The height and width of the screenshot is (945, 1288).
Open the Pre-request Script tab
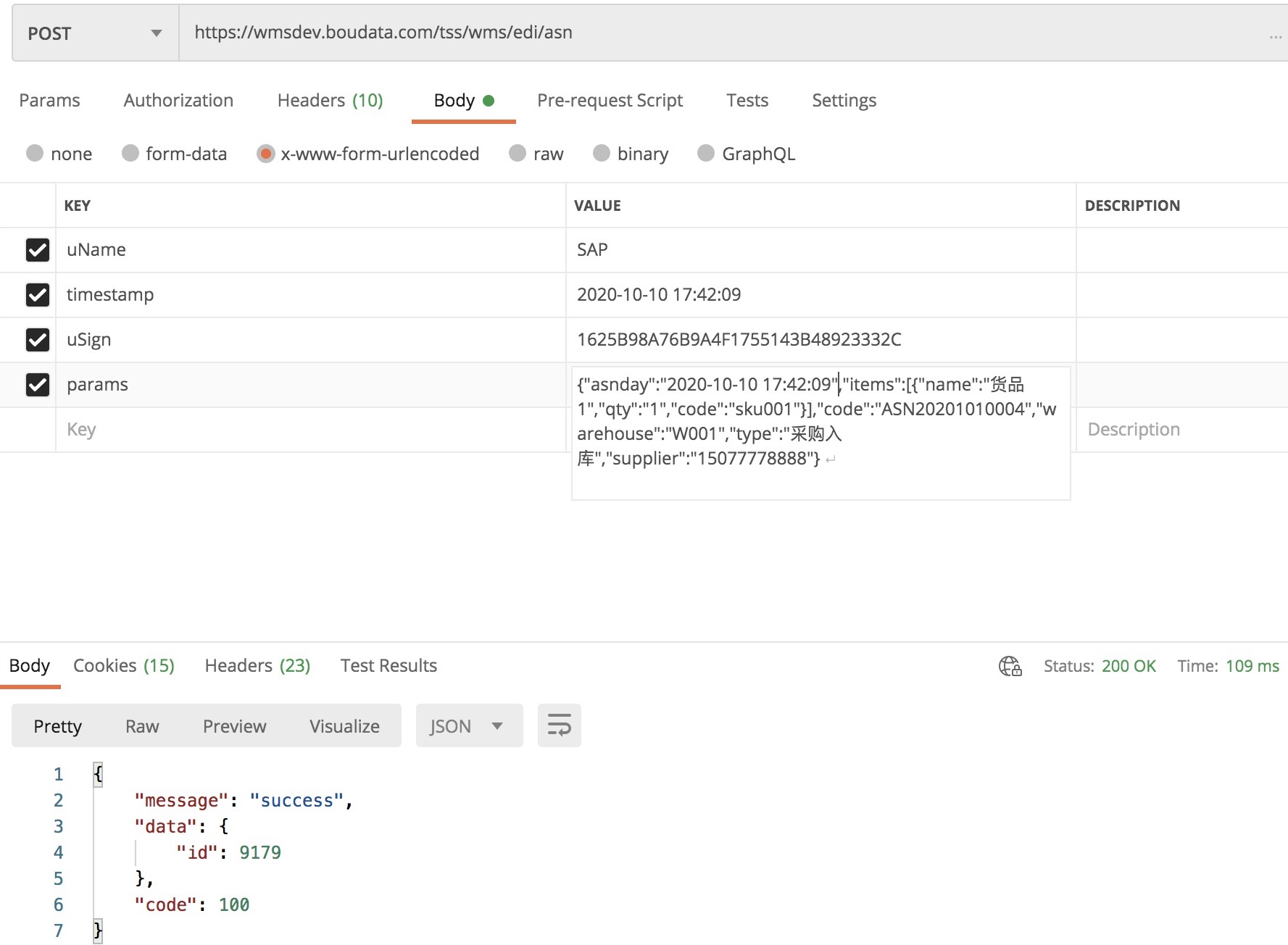pos(610,100)
